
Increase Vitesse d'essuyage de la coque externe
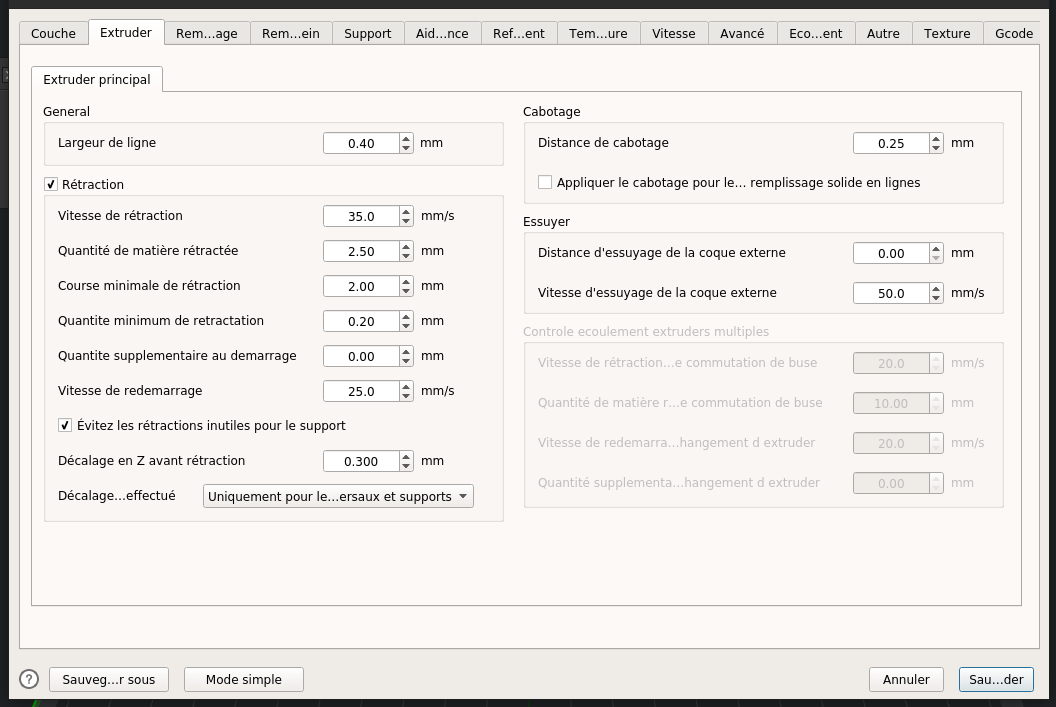936,288
